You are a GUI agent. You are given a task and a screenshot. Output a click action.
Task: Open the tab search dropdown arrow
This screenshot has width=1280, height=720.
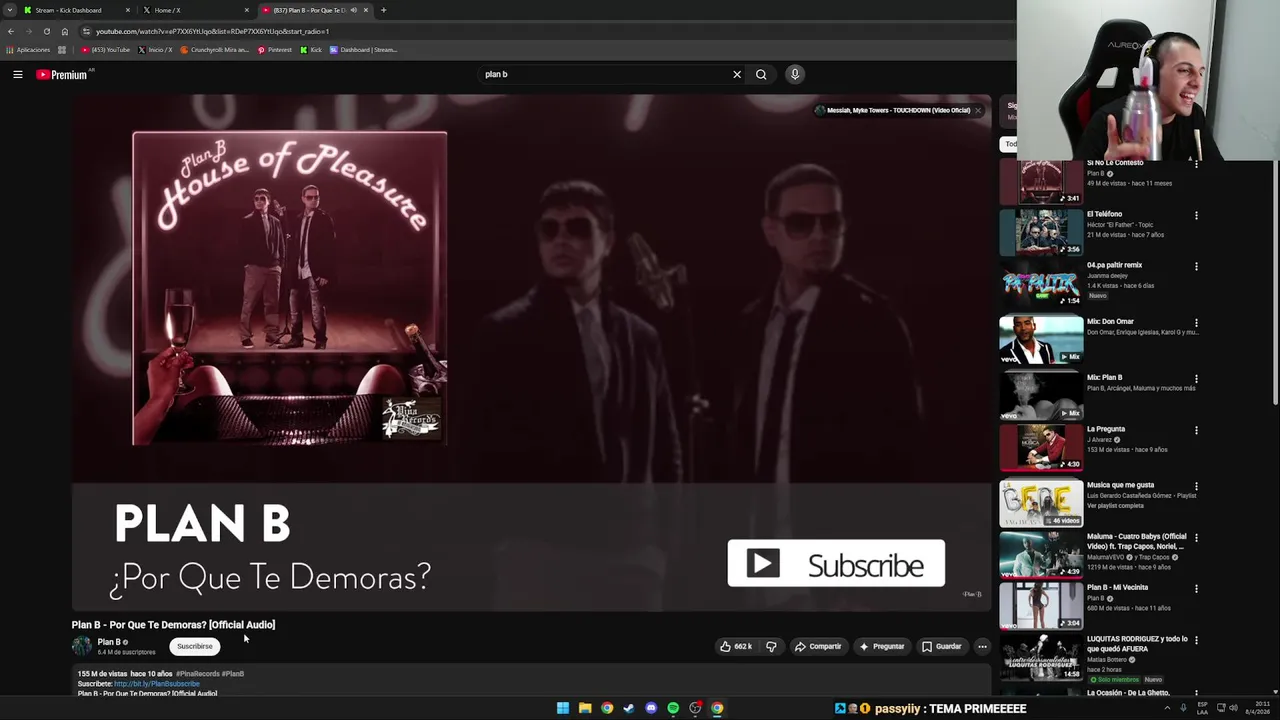click(9, 10)
